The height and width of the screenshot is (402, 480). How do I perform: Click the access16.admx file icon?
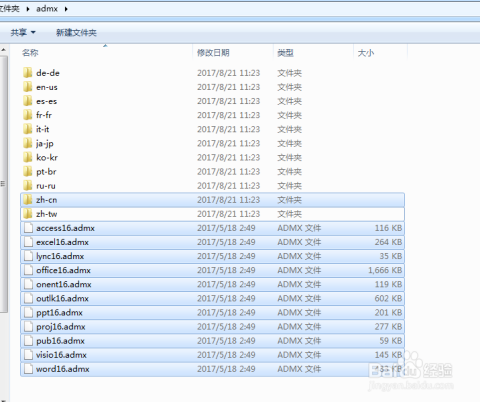pos(28,228)
